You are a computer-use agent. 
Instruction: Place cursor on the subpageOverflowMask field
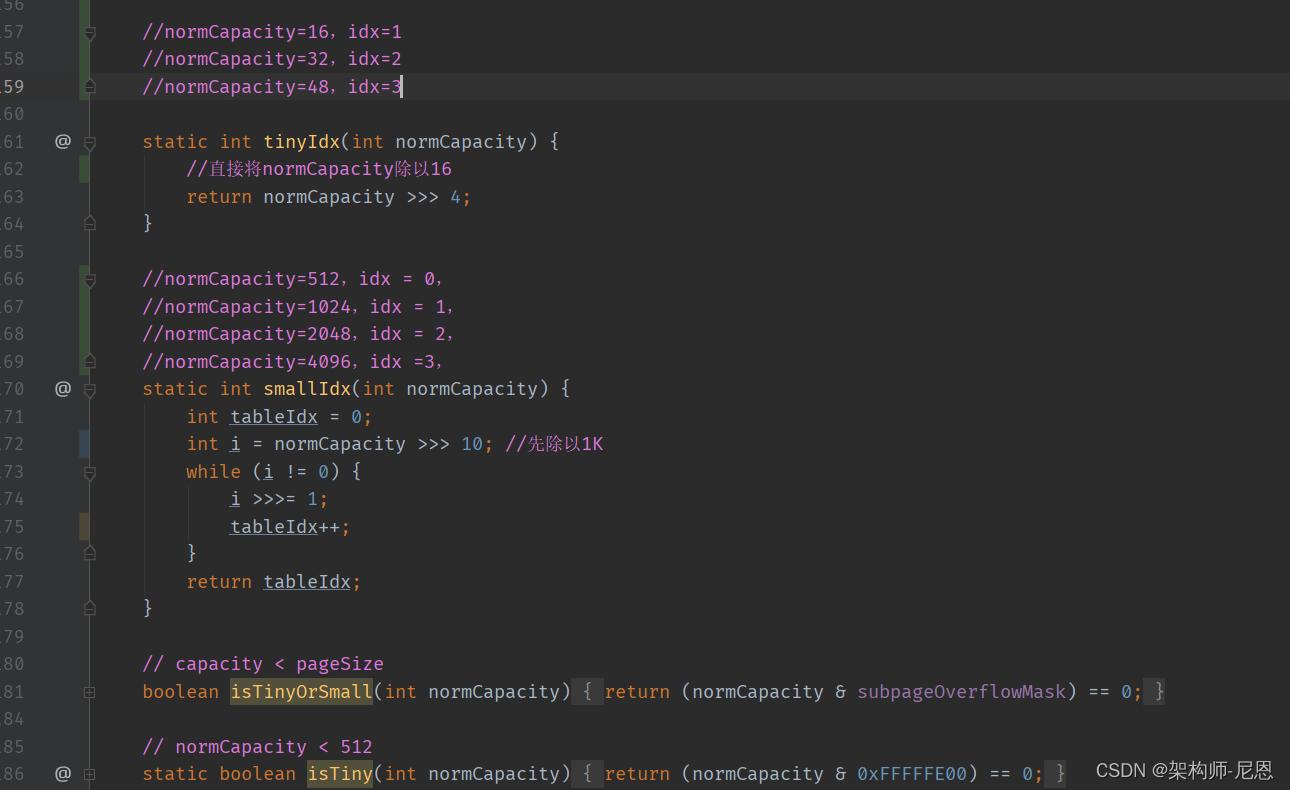pyautogui.click(x=961, y=692)
